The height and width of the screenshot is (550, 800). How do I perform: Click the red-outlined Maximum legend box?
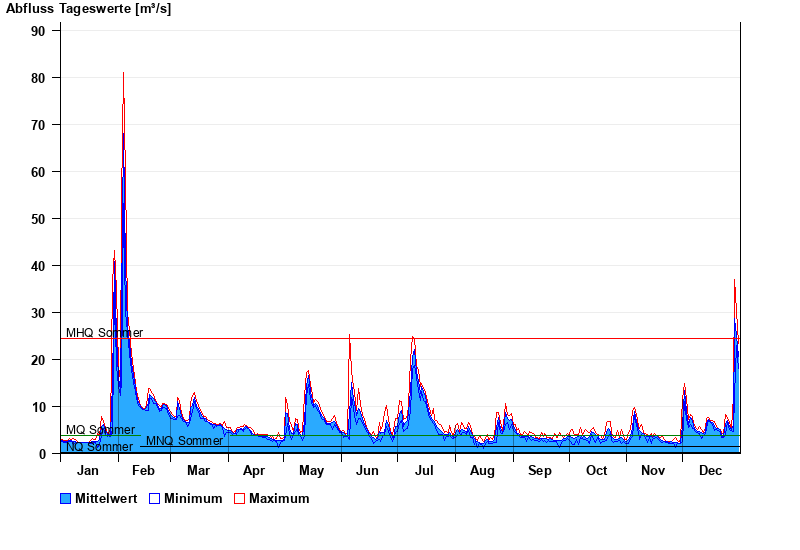tap(239, 499)
